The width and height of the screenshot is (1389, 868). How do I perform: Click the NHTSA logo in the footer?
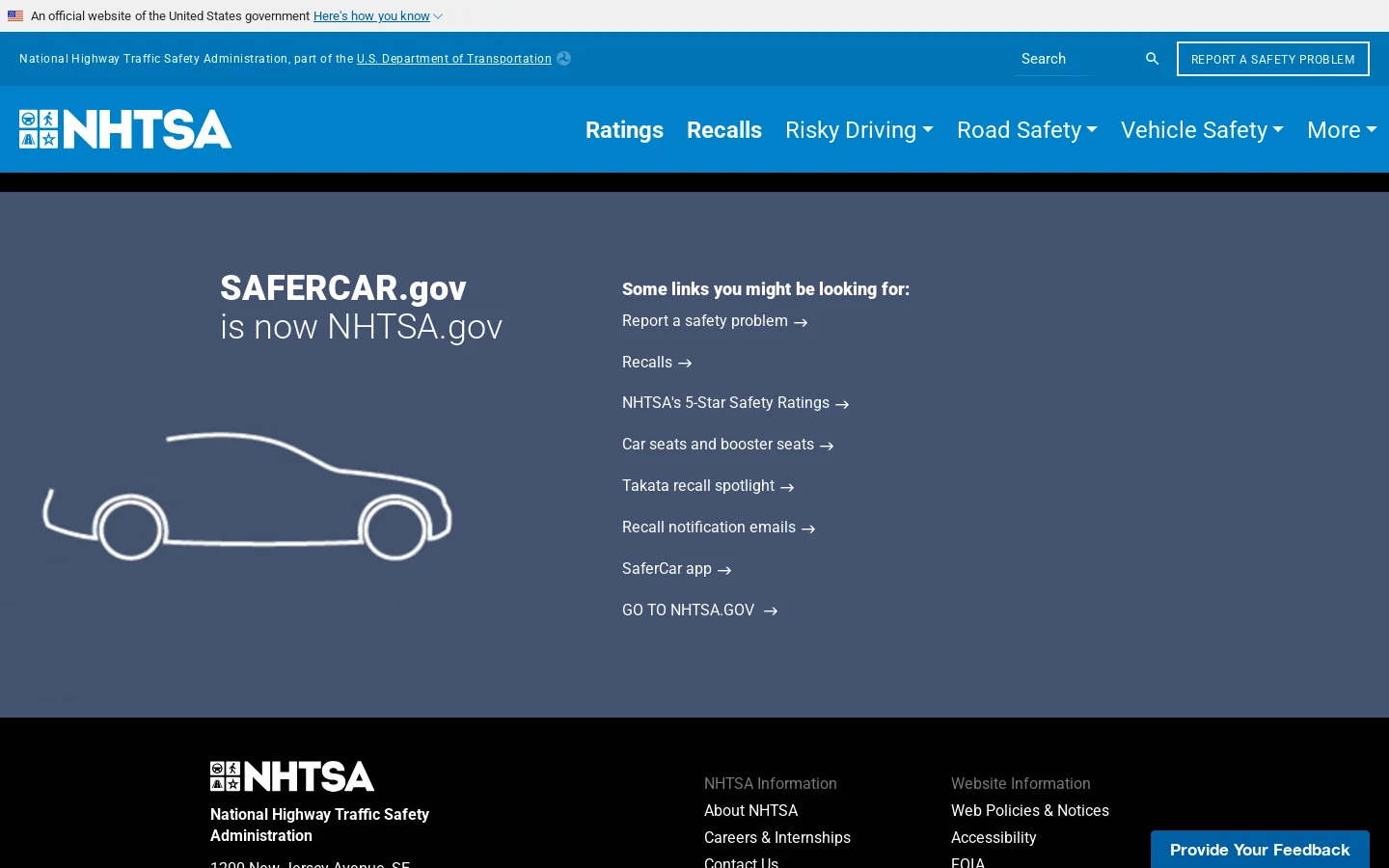292,776
